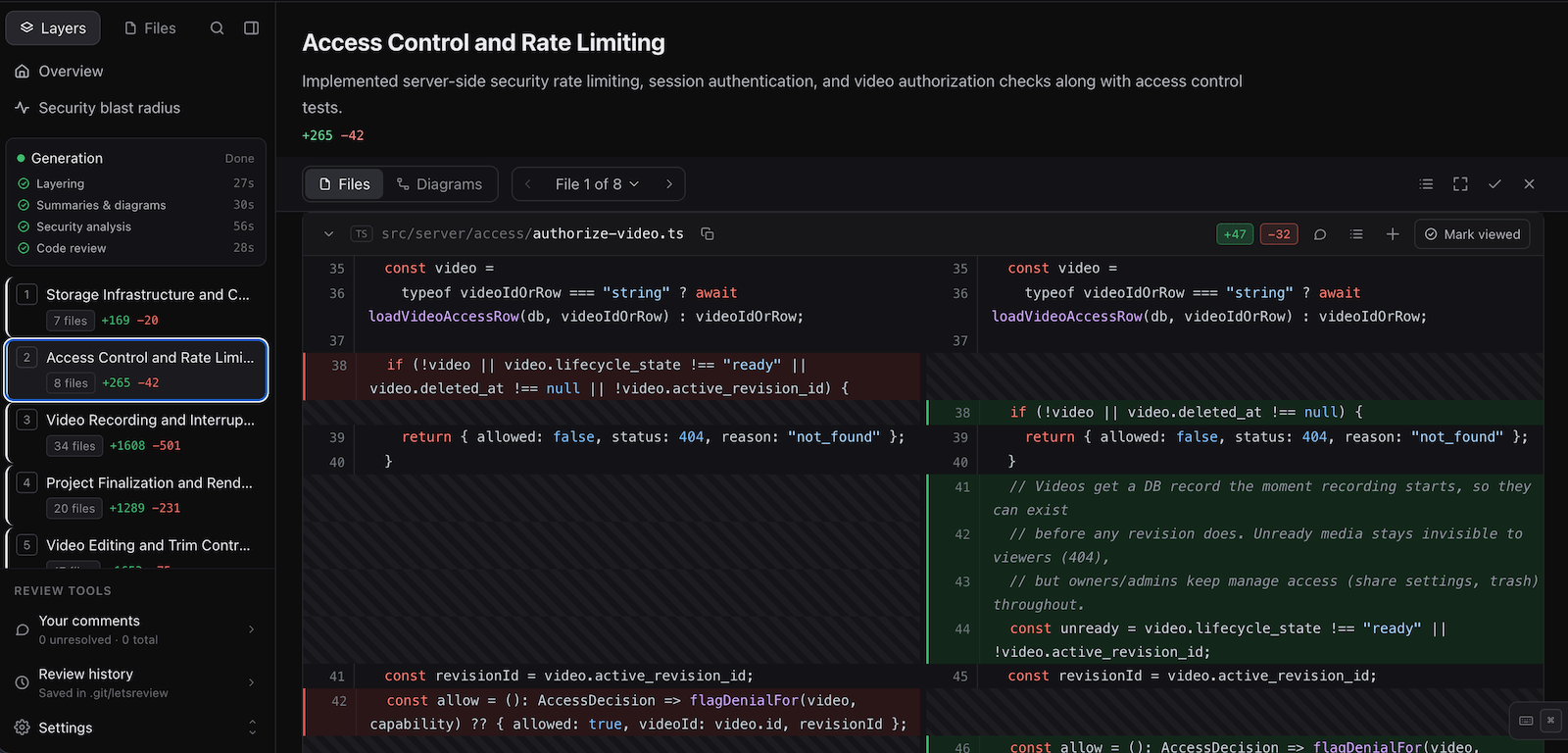Close the layer view with X icon
This screenshot has height=753, width=1568.
click(x=1529, y=184)
